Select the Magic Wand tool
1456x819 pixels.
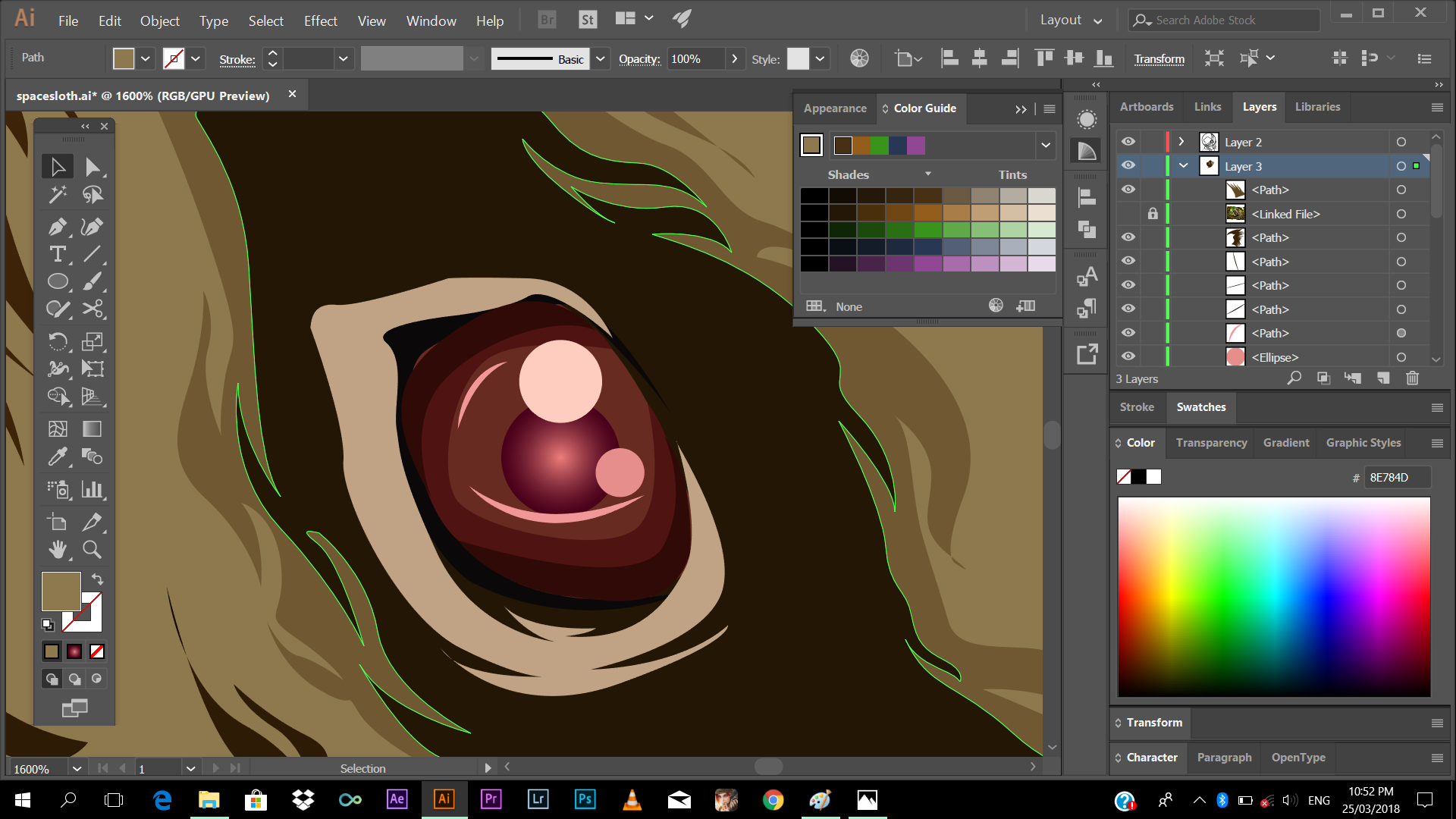click(x=58, y=196)
